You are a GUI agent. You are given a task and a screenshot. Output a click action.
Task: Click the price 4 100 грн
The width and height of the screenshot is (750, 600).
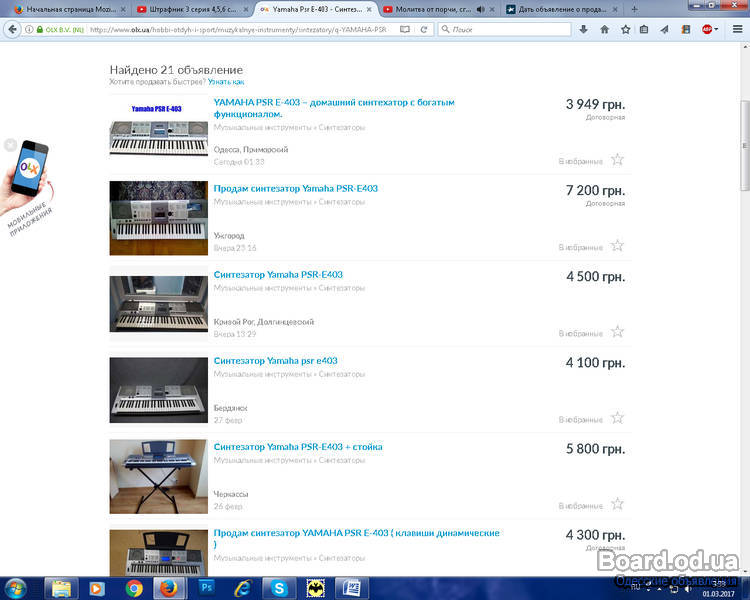click(596, 363)
